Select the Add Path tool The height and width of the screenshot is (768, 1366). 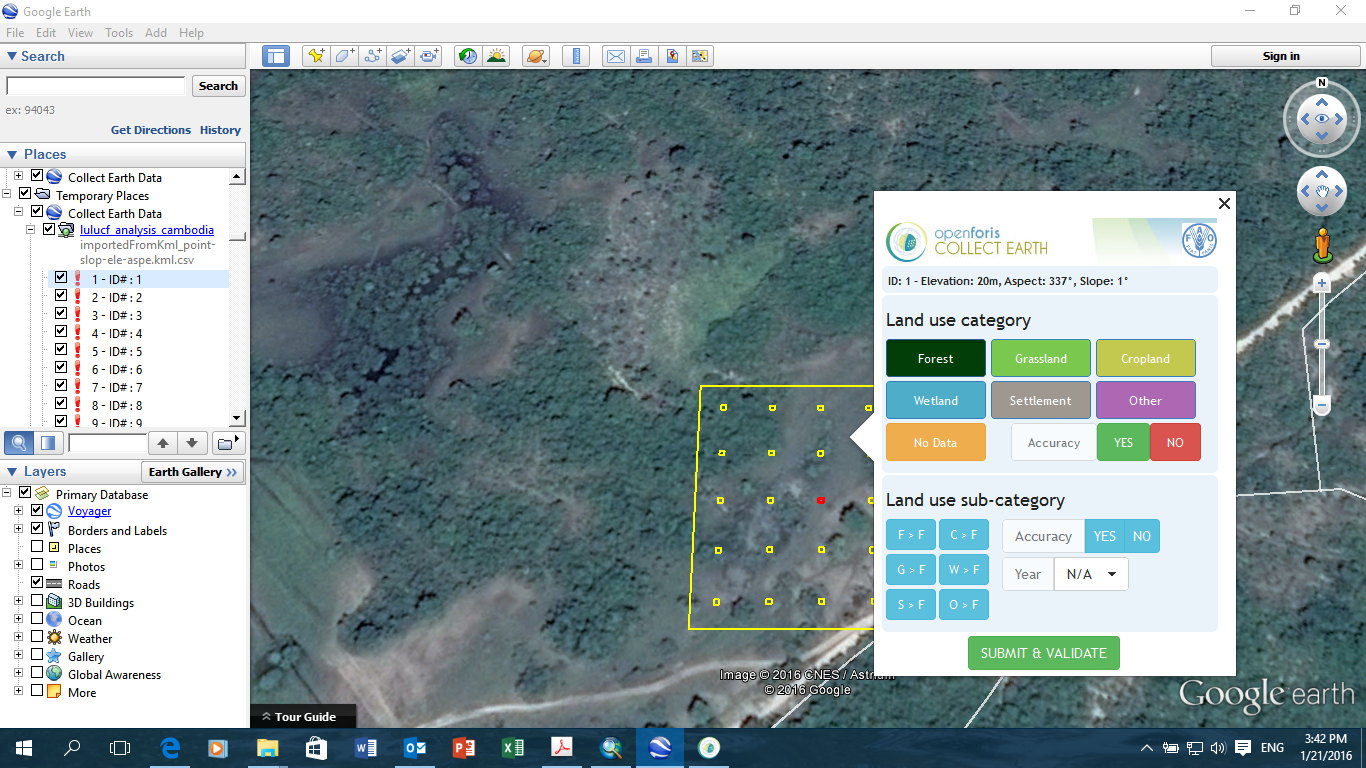(x=373, y=56)
